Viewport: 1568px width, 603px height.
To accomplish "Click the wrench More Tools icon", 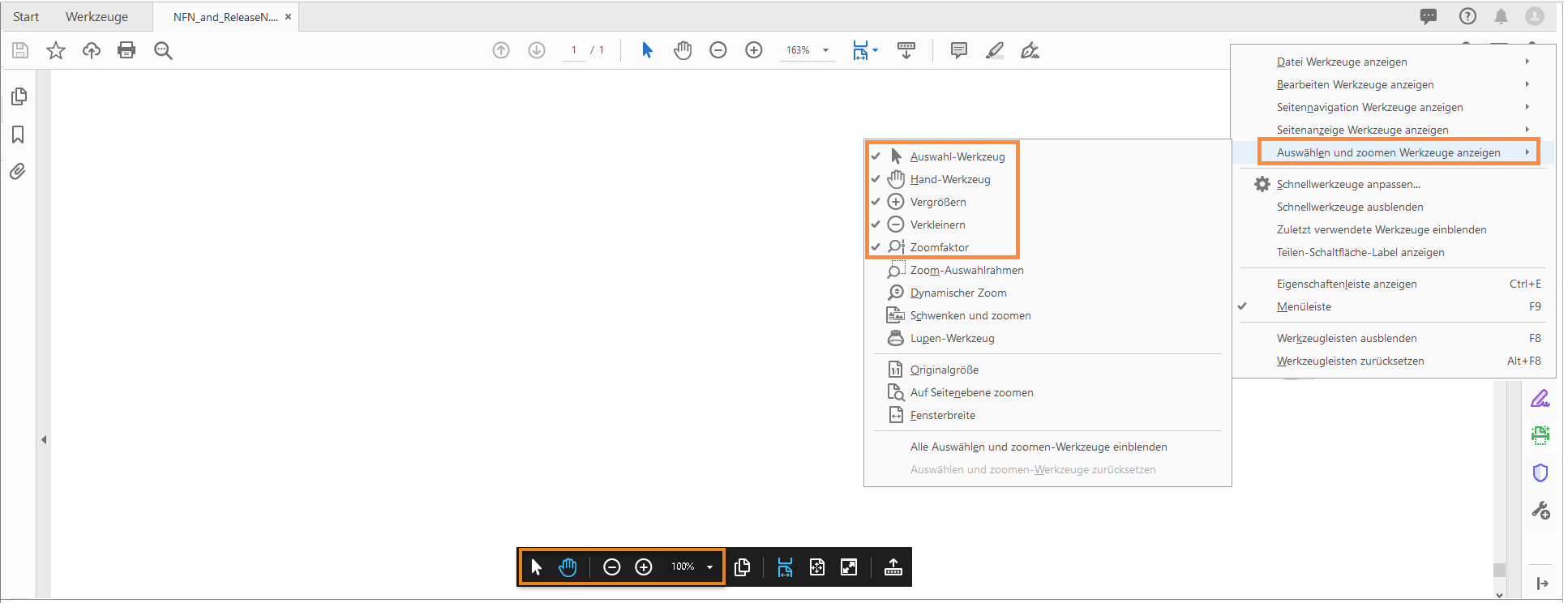I will pyautogui.click(x=1540, y=510).
